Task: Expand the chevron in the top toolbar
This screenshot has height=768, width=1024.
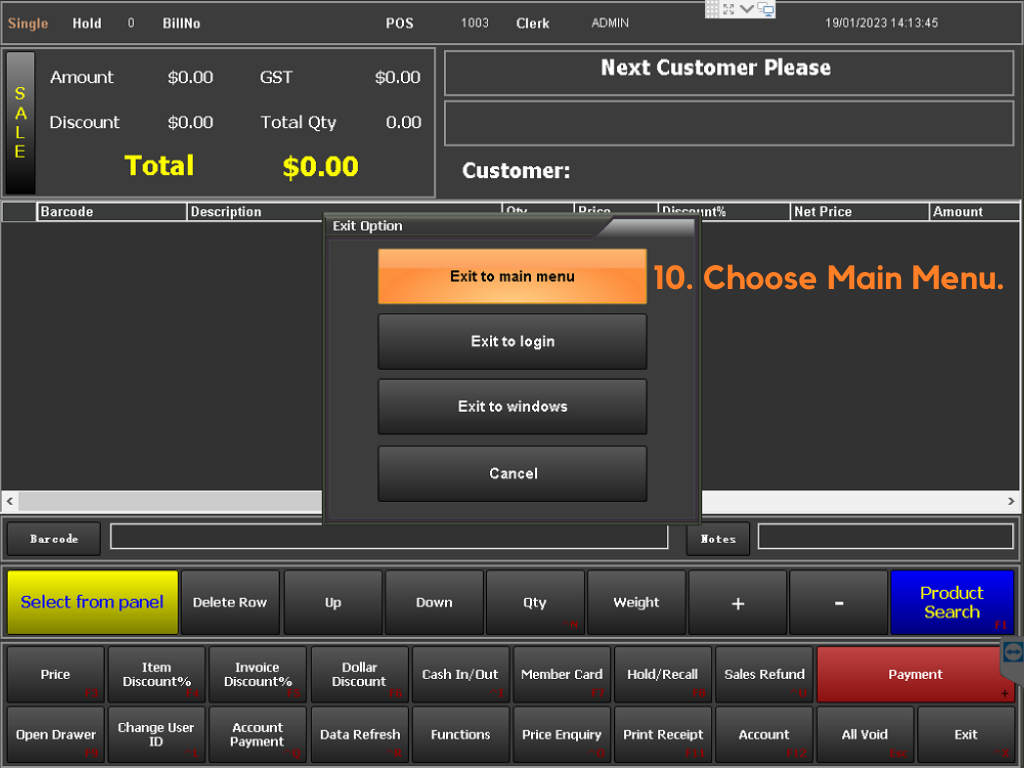Action: (747, 9)
